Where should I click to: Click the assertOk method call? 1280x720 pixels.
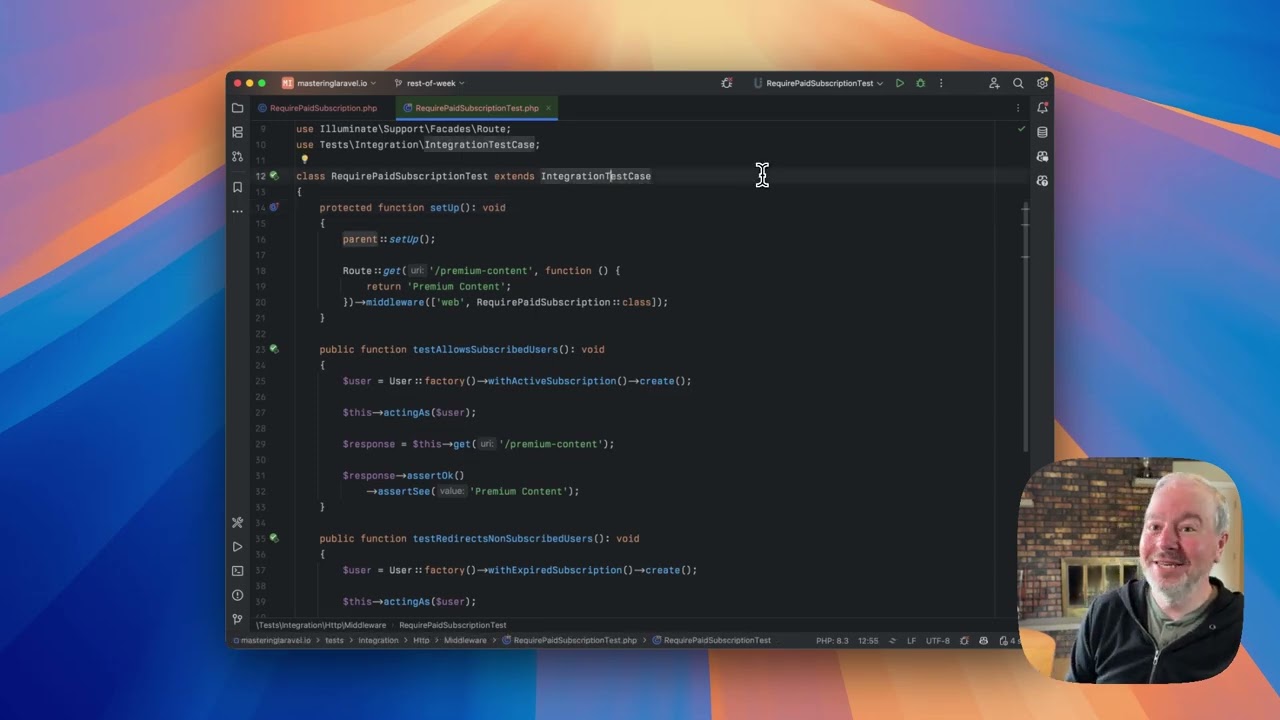[429, 475]
